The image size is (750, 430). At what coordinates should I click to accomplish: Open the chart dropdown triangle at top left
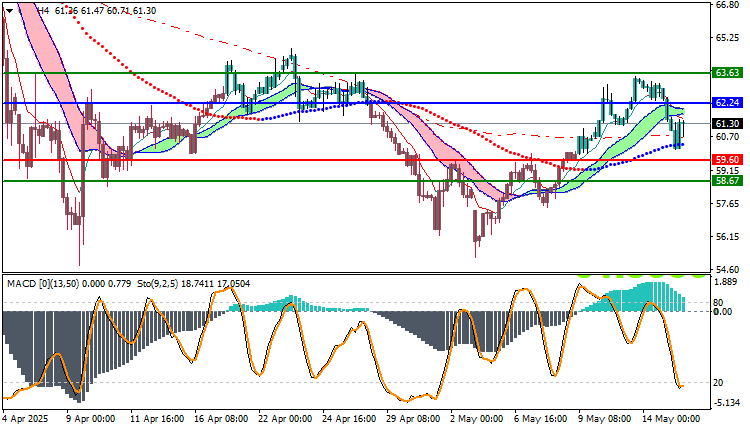(x=9, y=11)
